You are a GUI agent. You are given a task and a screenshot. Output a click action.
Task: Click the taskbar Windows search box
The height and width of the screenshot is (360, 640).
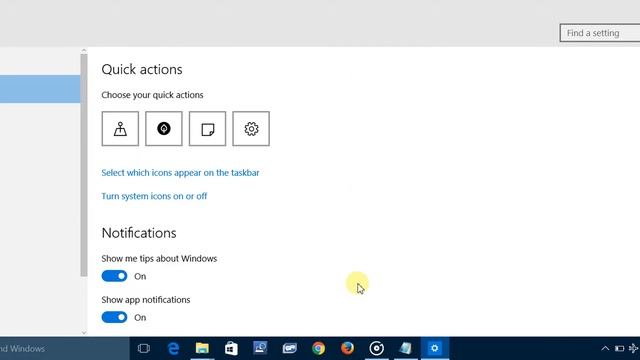point(64,349)
